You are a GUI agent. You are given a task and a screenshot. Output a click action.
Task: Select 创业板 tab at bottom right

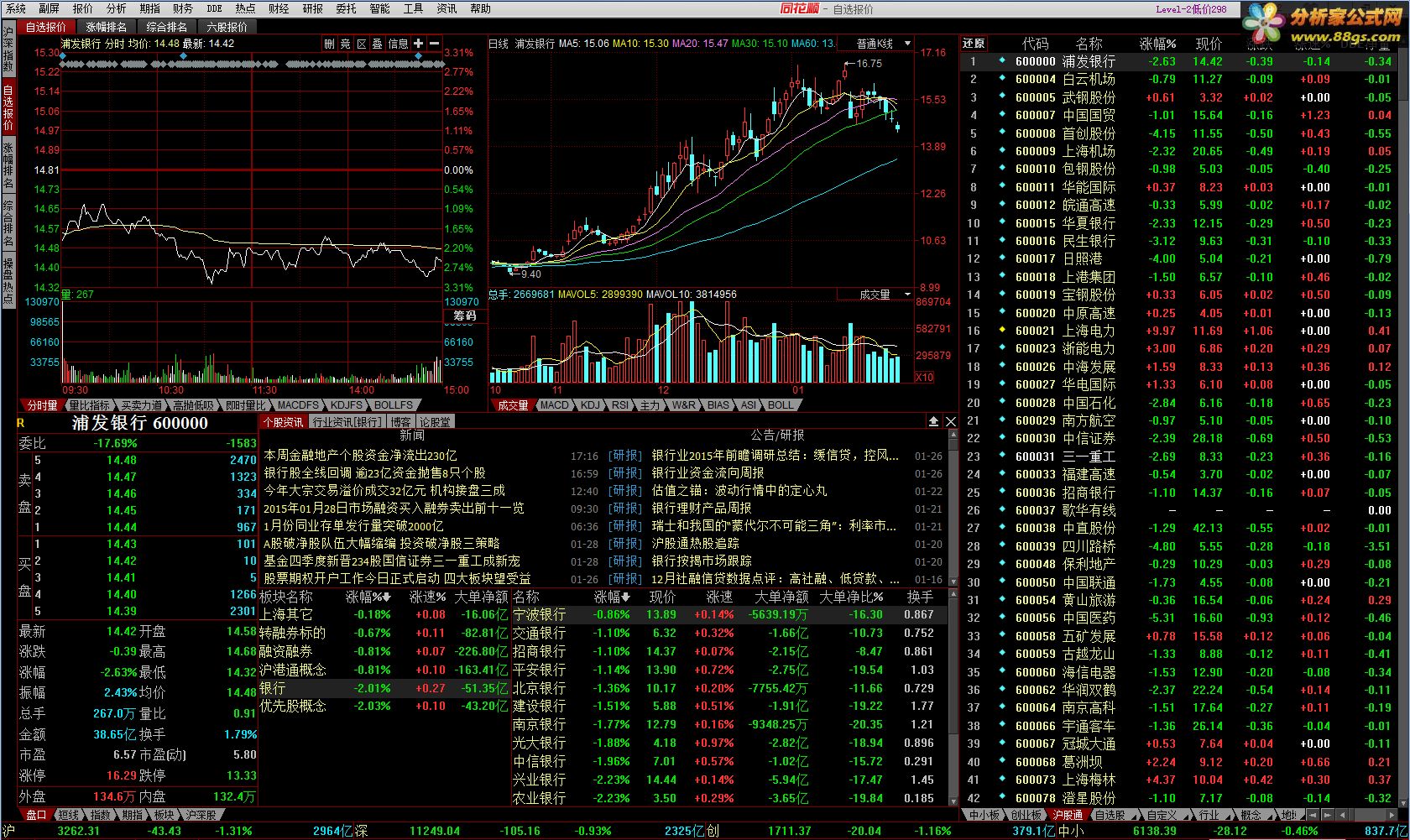click(x=1026, y=815)
